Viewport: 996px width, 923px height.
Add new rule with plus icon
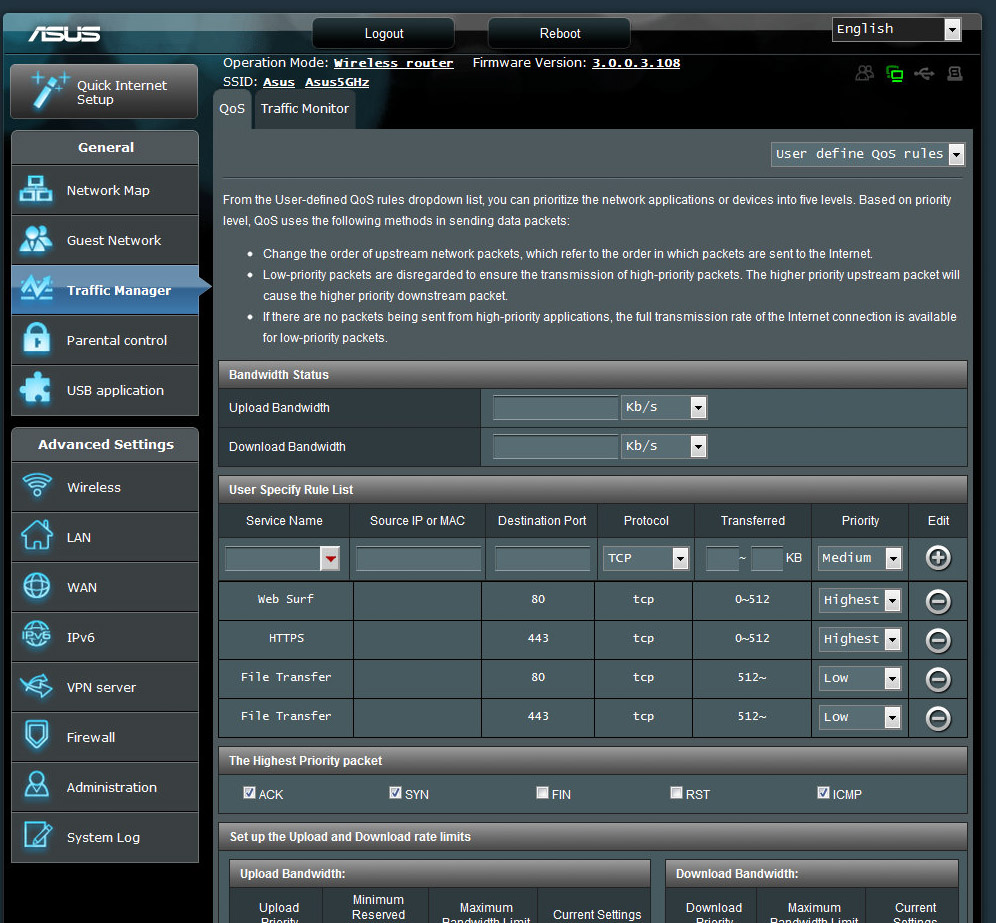pyautogui.click(x=938, y=558)
